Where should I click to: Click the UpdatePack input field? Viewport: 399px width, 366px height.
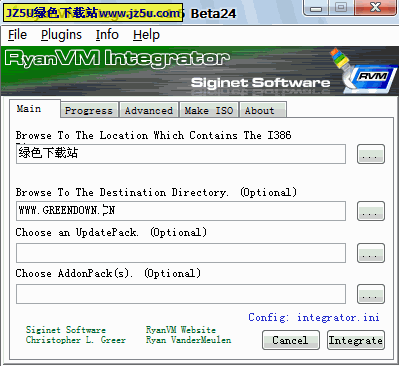(x=181, y=253)
